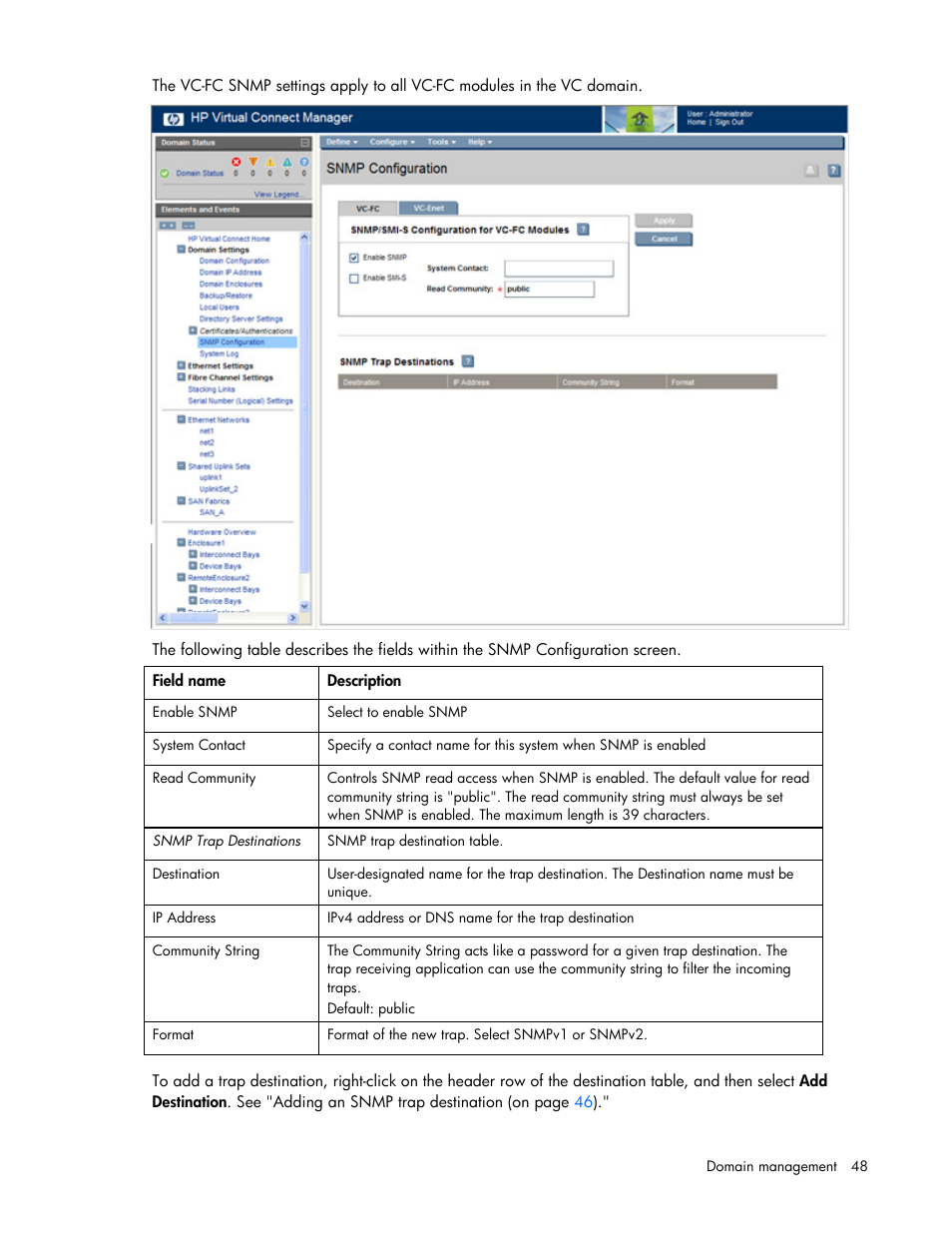Click the yellow warning triangle status icon
The image size is (952, 1233).
pos(270,162)
